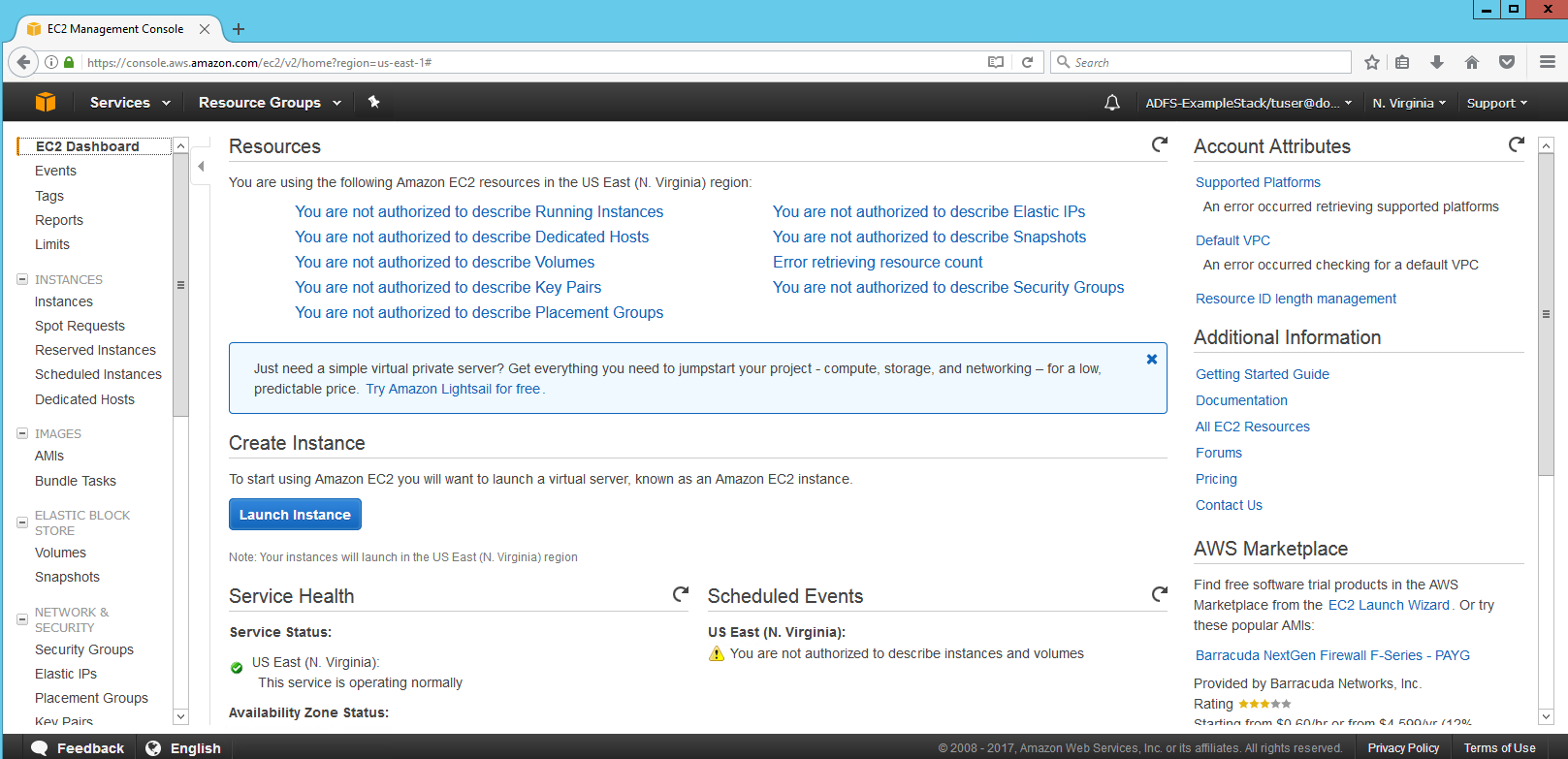Refresh the Scheduled Events section

(x=1159, y=593)
